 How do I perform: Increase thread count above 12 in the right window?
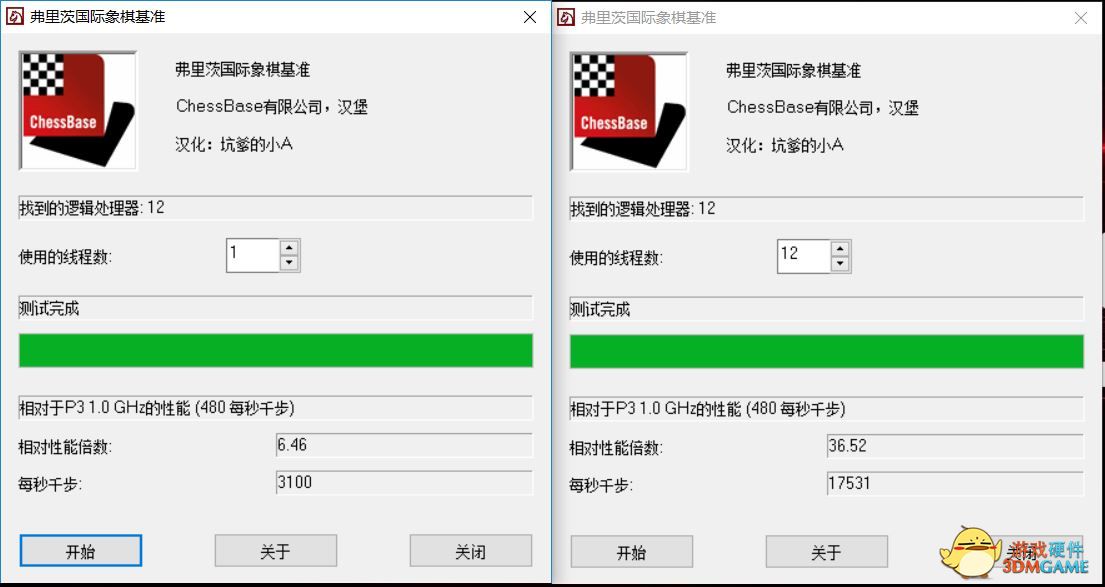[840, 248]
